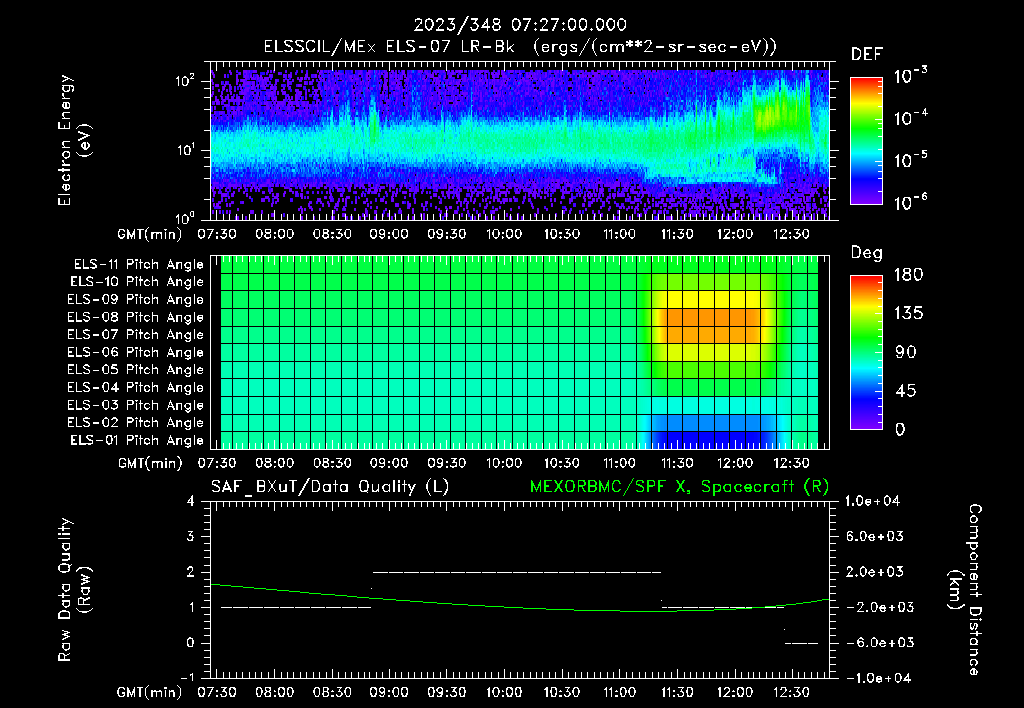This screenshot has width=1024, height=708.
Task: Select the ELS-04 Pitch Angle row label
Action: (136, 388)
